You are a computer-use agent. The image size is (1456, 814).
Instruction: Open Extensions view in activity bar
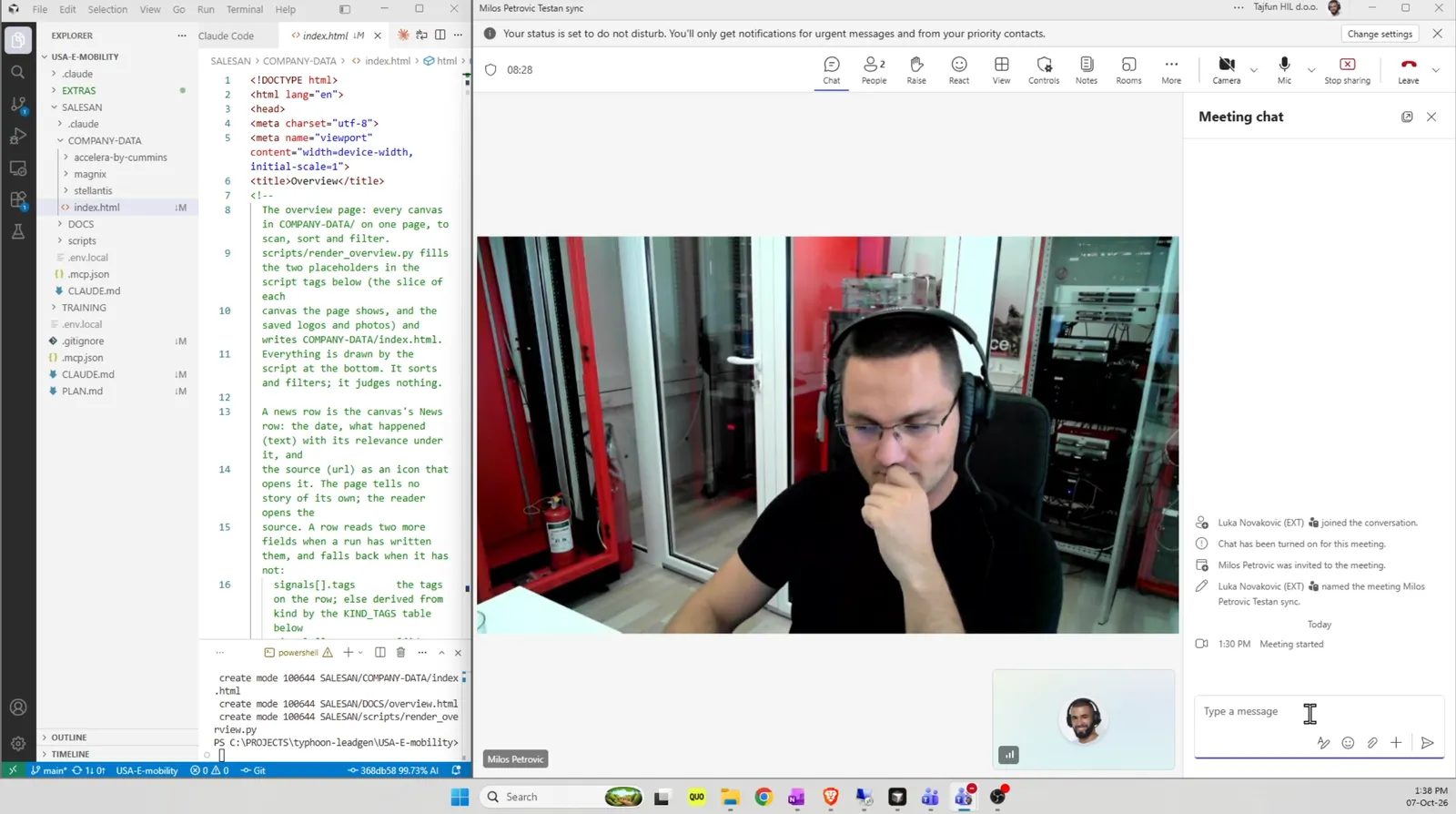pos(18,200)
